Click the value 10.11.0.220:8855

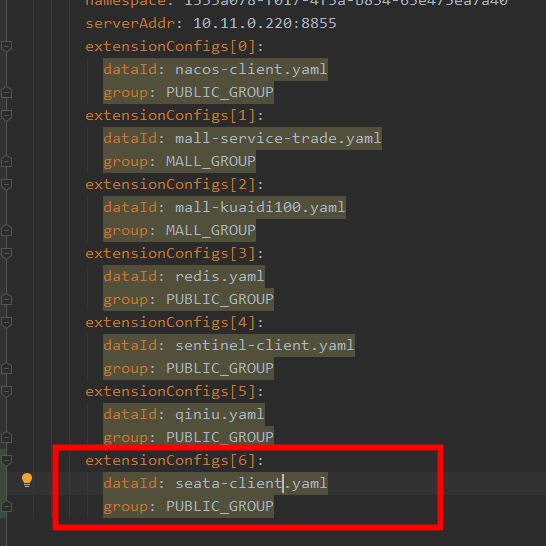[x=265, y=23]
